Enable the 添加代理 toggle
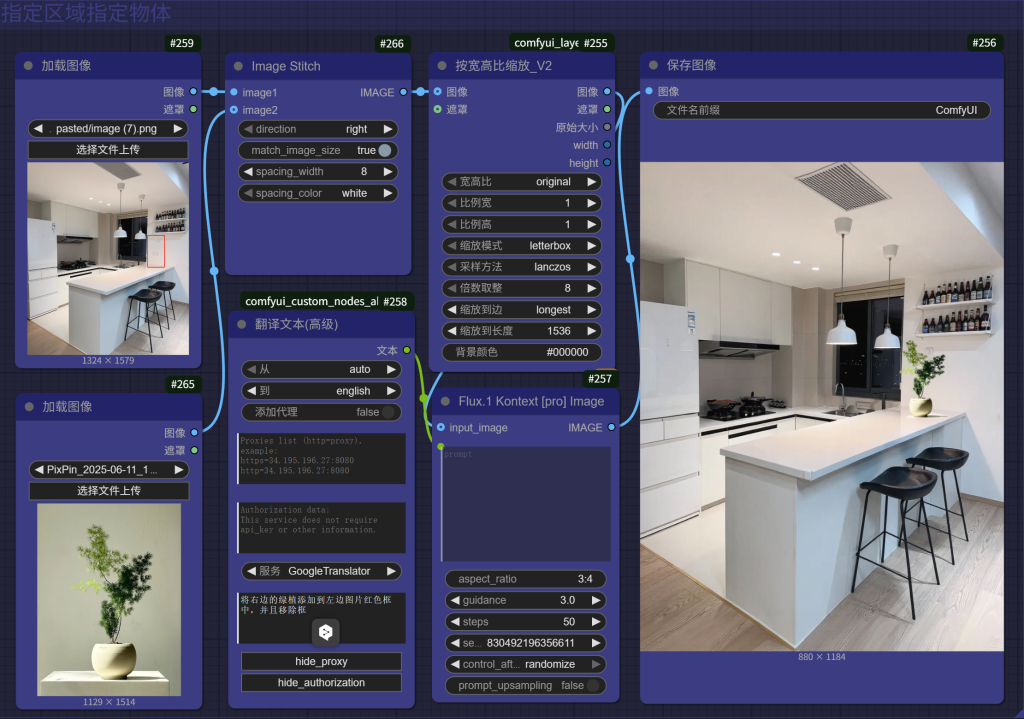 pos(389,411)
